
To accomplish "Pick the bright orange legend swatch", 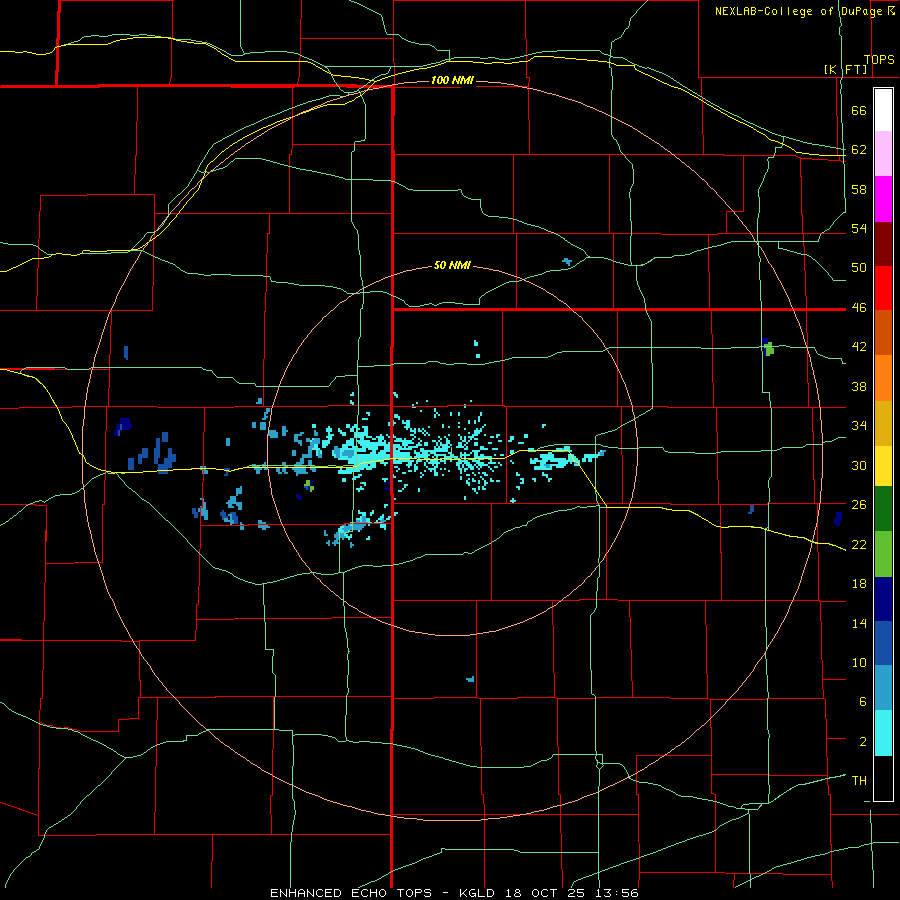I will (x=883, y=378).
